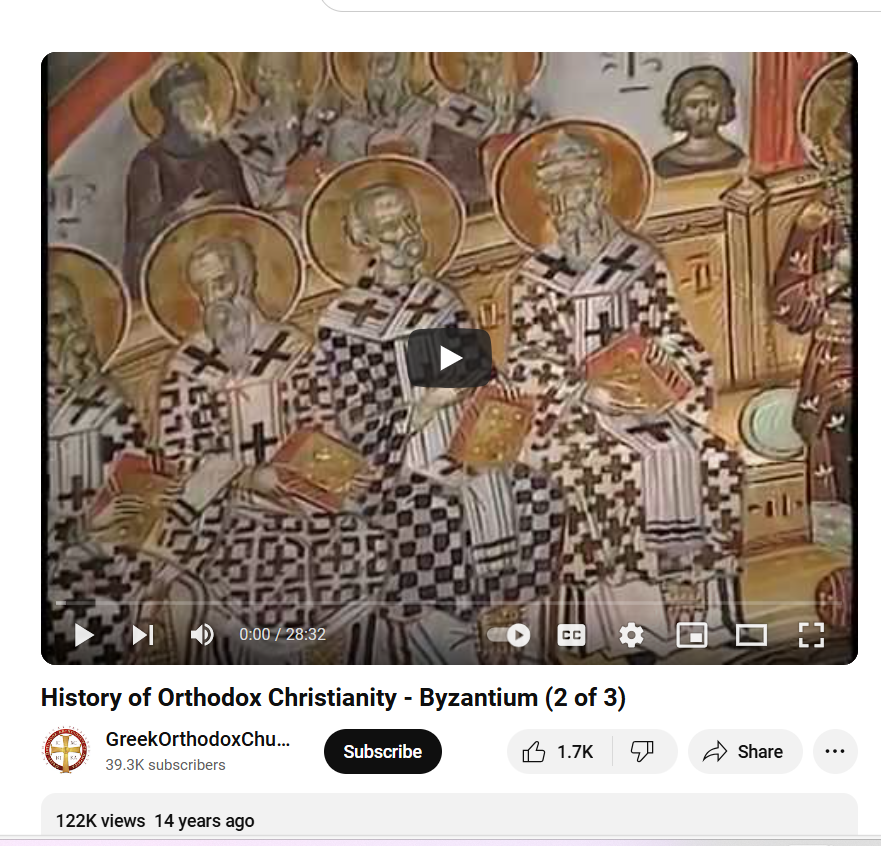Subscribe to the GreekOrthodoxChurch channel

point(383,752)
